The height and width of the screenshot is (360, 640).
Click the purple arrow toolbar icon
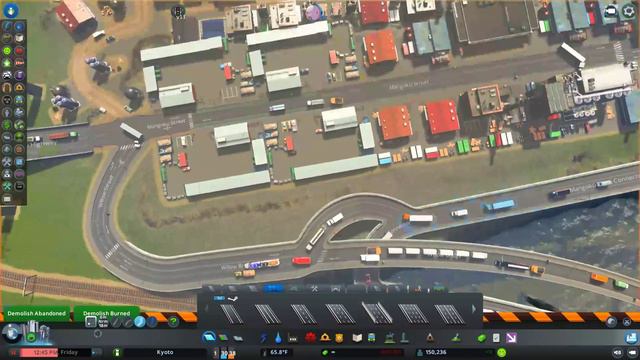coord(511,338)
